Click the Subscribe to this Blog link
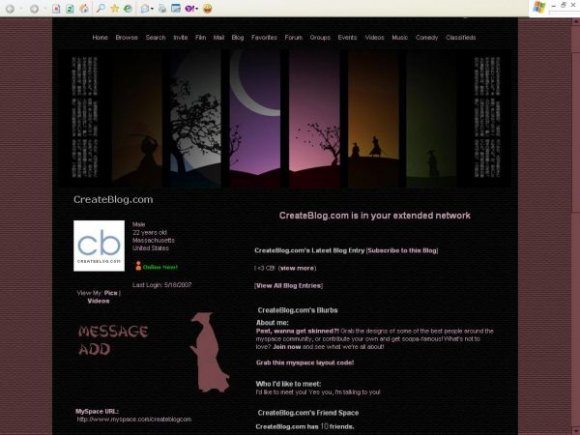This screenshot has width=580, height=435. tap(402, 250)
